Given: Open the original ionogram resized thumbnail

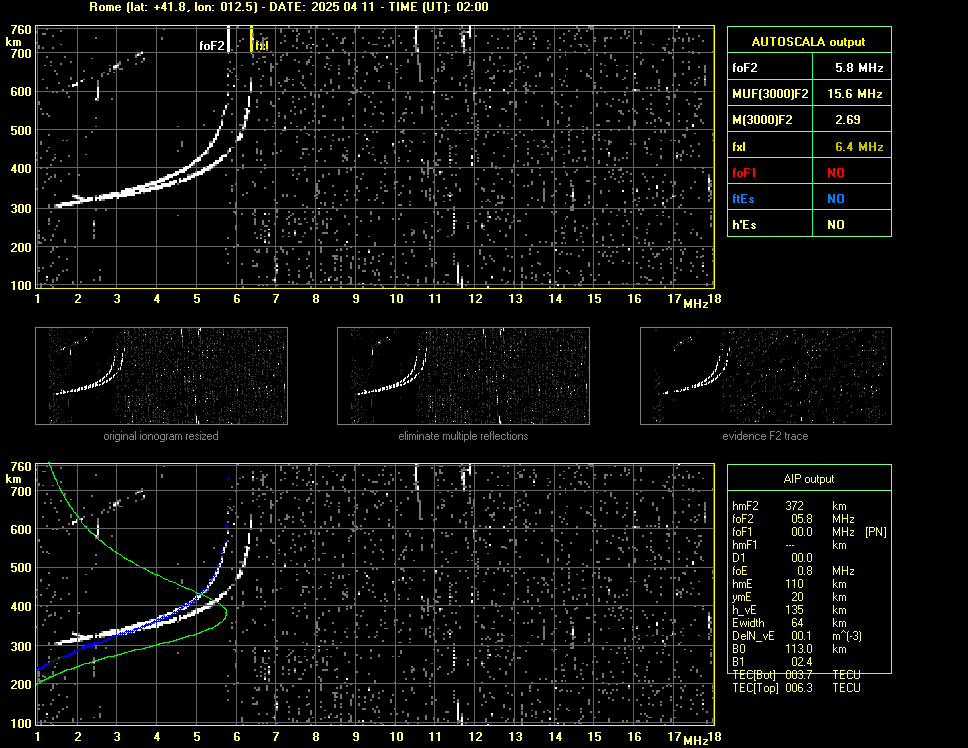Looking at the screenshot, I should pyautogui.click(x=161, y=376).
